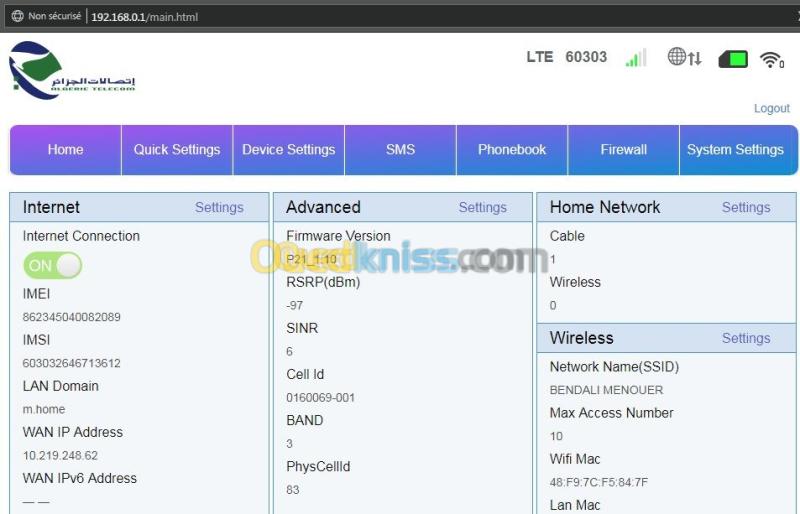Click the Logout link

pyautogui.click(x=771, y=108)
